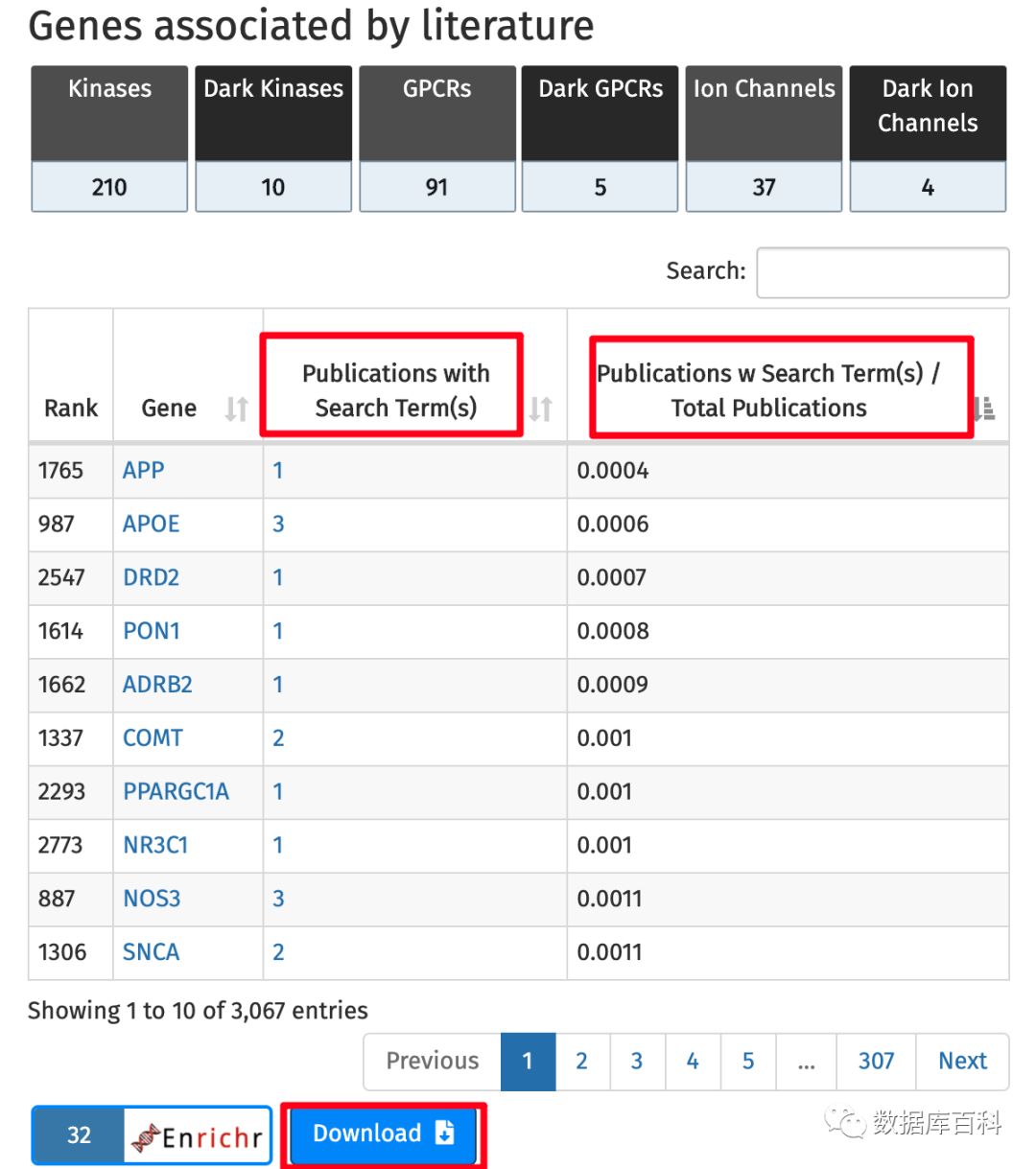View the 3 publications for NOS3

click(278, 899)
